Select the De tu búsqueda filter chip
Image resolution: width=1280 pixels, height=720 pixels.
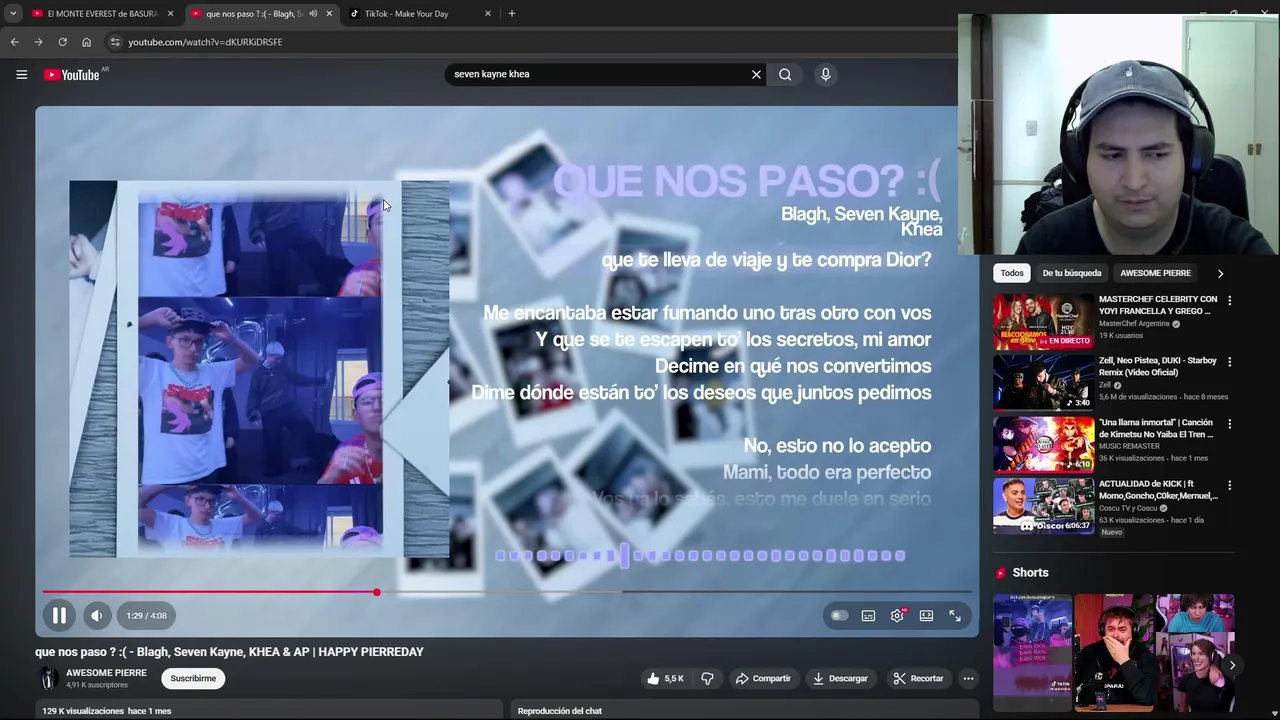click(x=1071, y=273)
